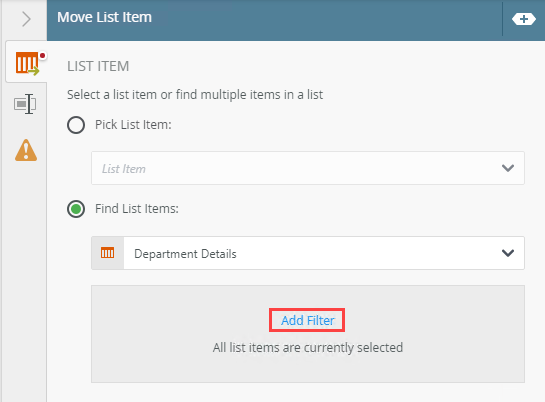Screen dimensions: 545x402
Task: Open the warning errors tab icon
Action: click(26, 150)
